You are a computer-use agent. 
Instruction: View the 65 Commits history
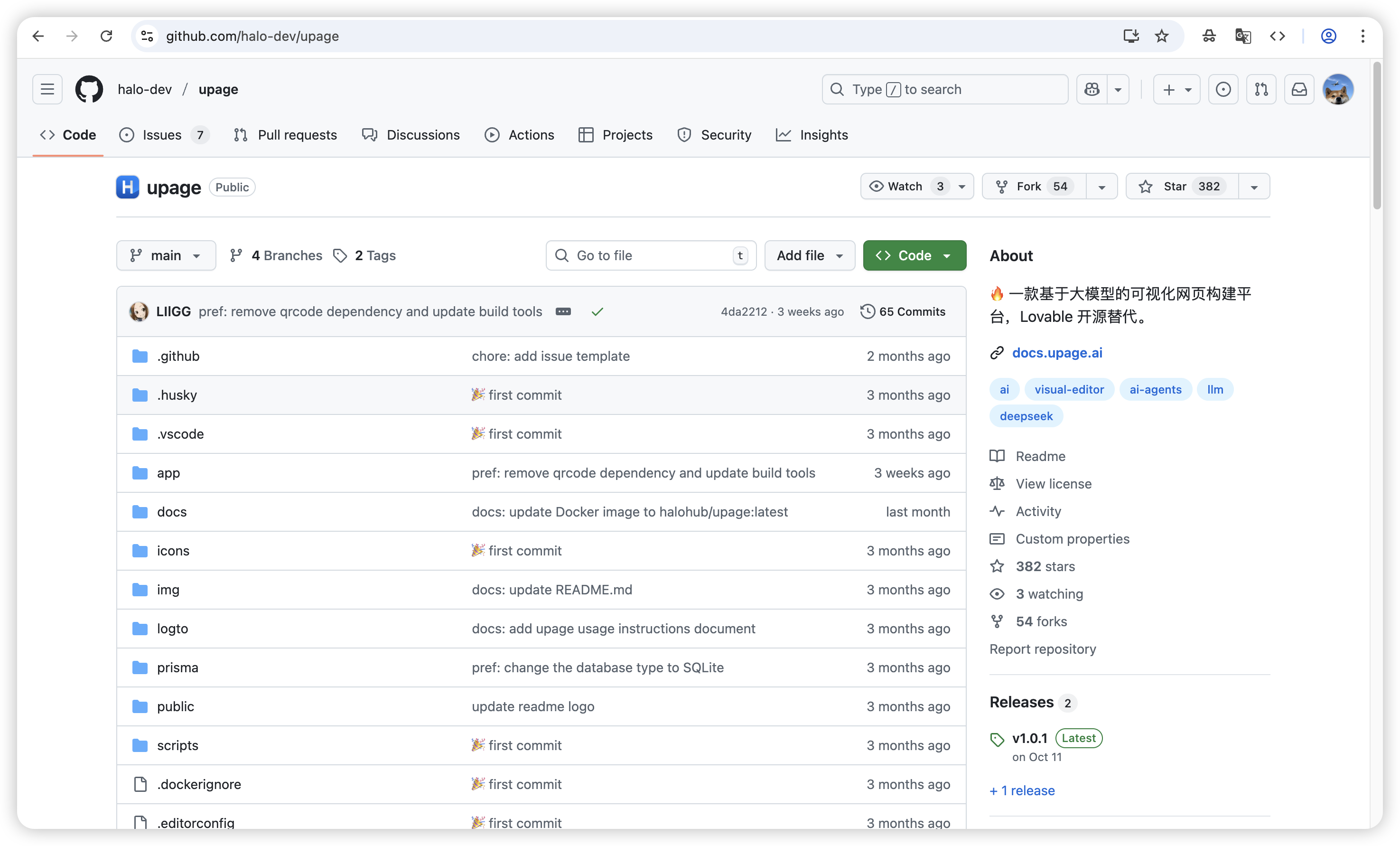(x=903, y=311)
